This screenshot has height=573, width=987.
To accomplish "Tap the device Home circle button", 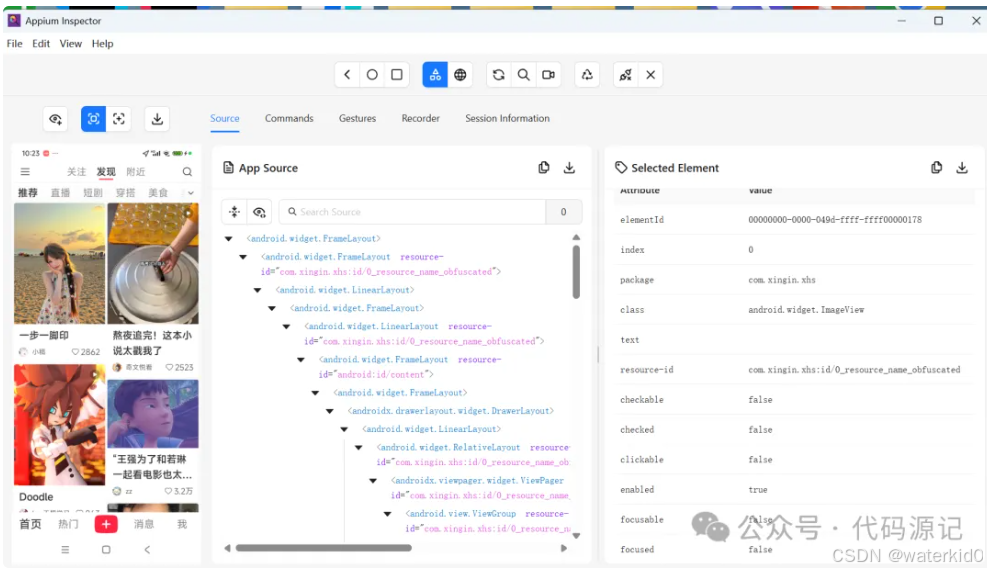I will [372, 75].
